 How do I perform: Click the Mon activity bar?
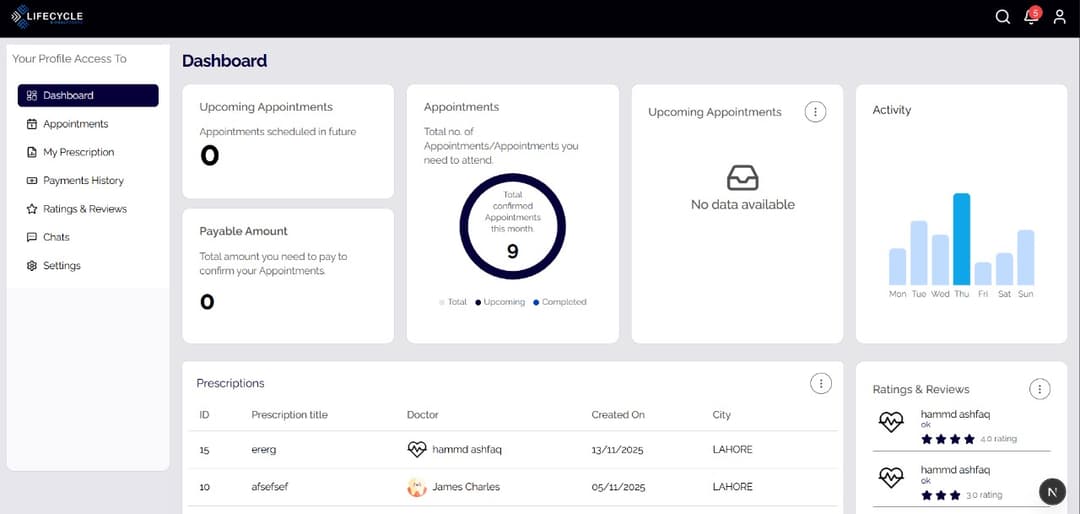pyautogui.click(x=897, y=267)
